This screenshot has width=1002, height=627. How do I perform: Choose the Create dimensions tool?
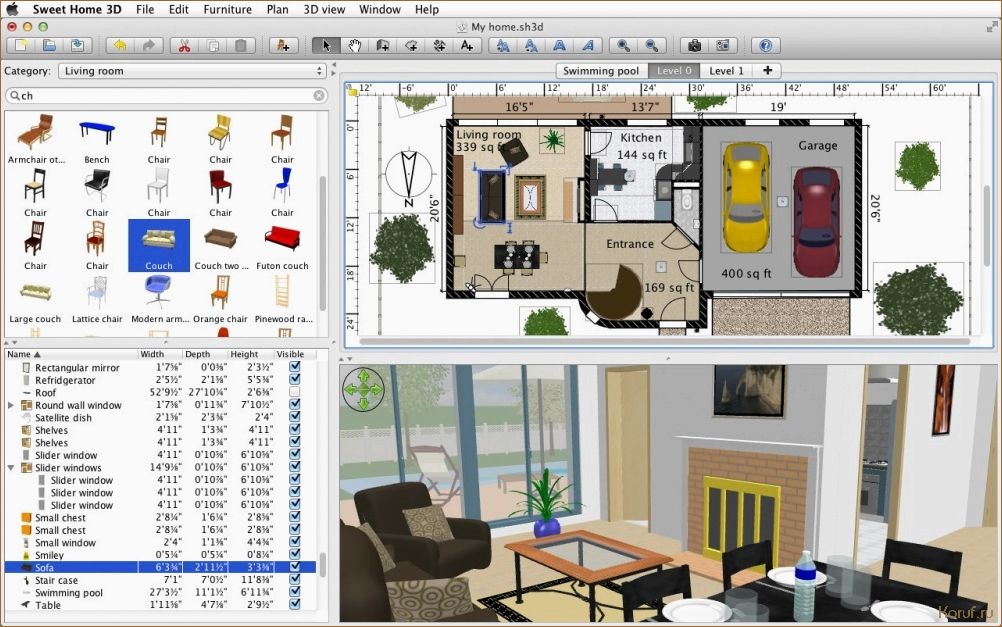[x=439, y=46]
